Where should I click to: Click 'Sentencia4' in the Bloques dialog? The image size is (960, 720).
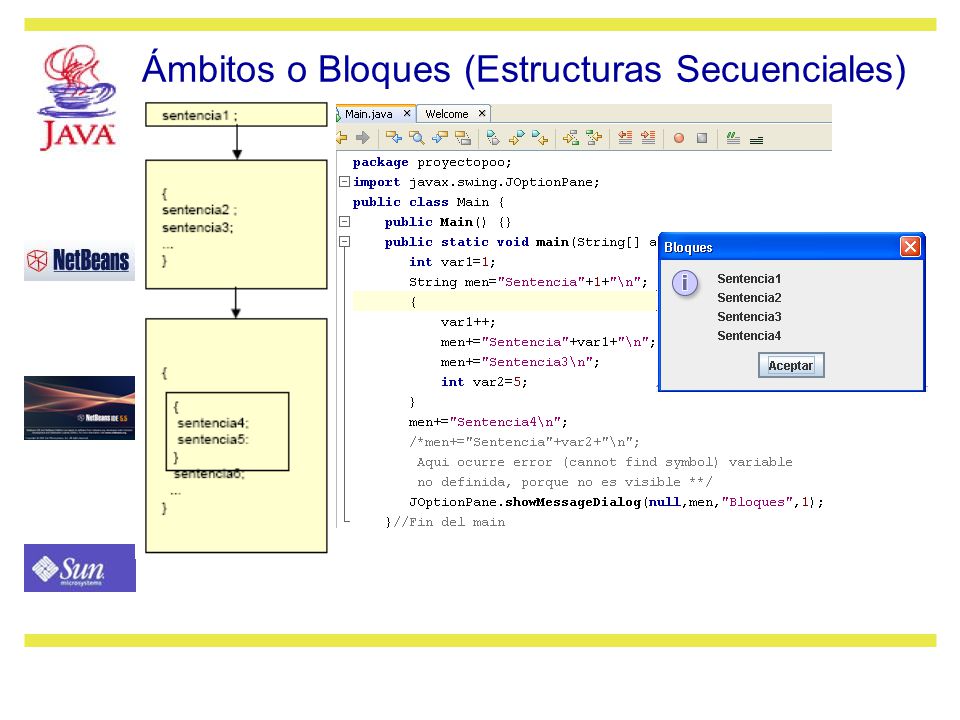(749, 336)
